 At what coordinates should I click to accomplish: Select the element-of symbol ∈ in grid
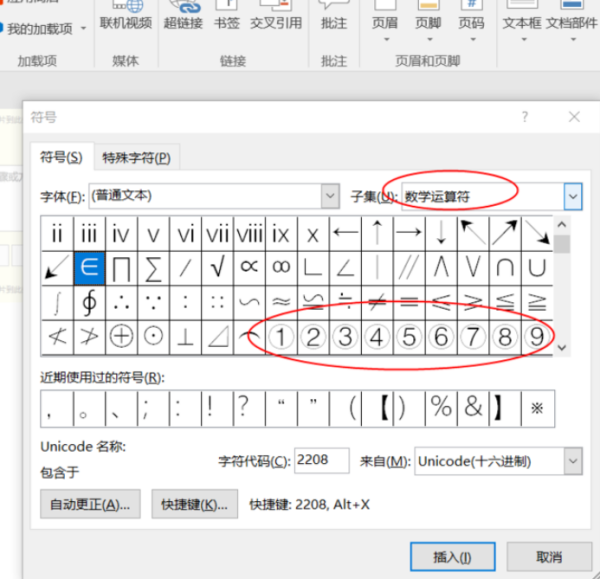[89, 268]
